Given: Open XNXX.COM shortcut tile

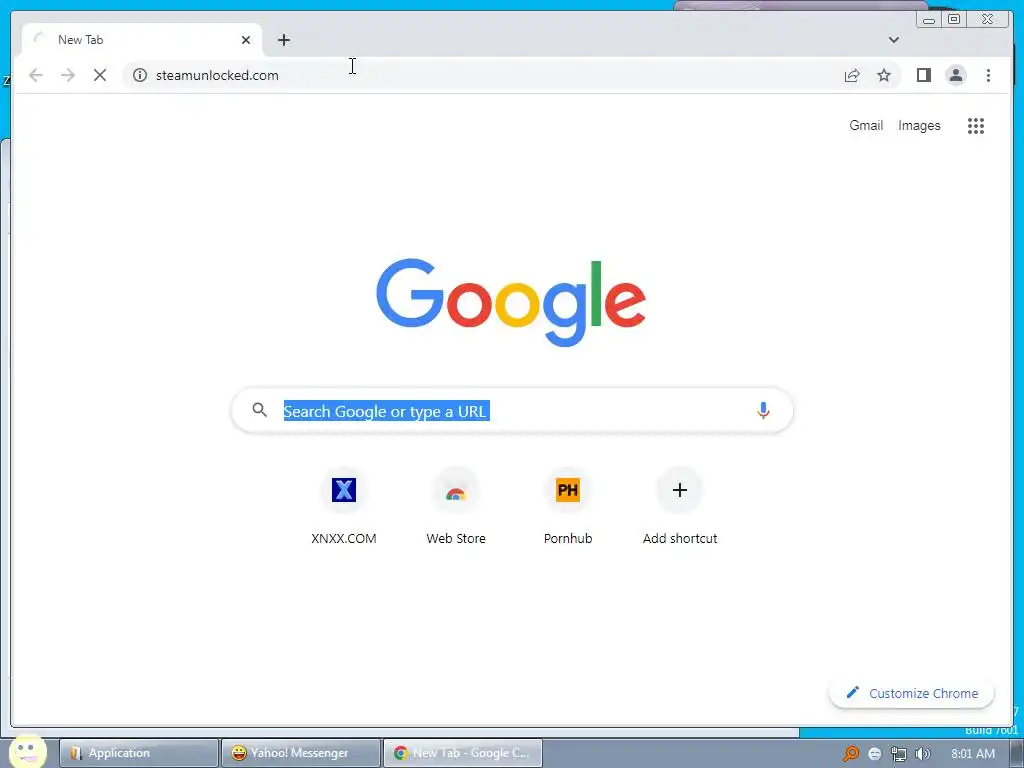Looking at the screenshot, I should pyautogui.click(x=344, y=506).
